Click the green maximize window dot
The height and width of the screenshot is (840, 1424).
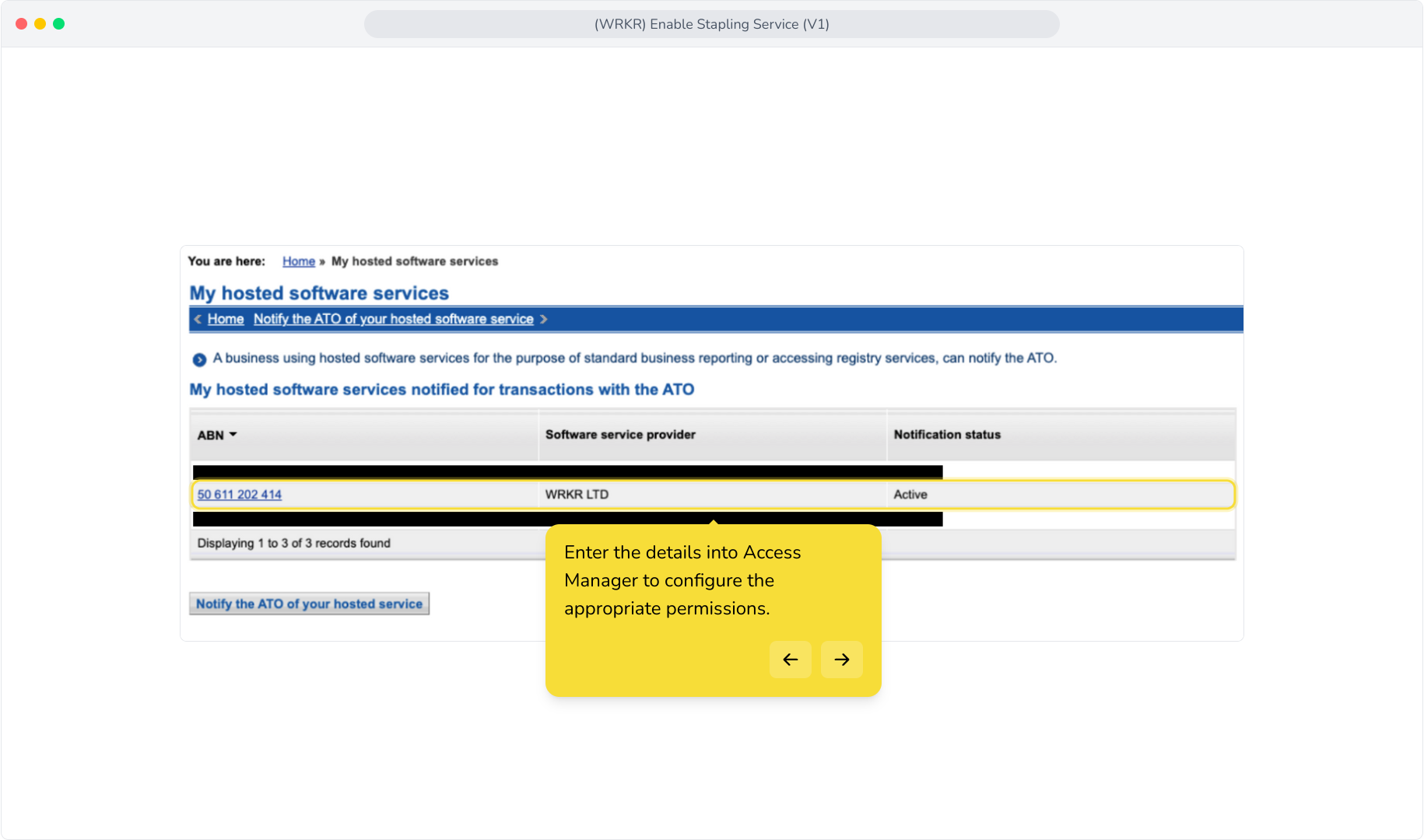58,24
